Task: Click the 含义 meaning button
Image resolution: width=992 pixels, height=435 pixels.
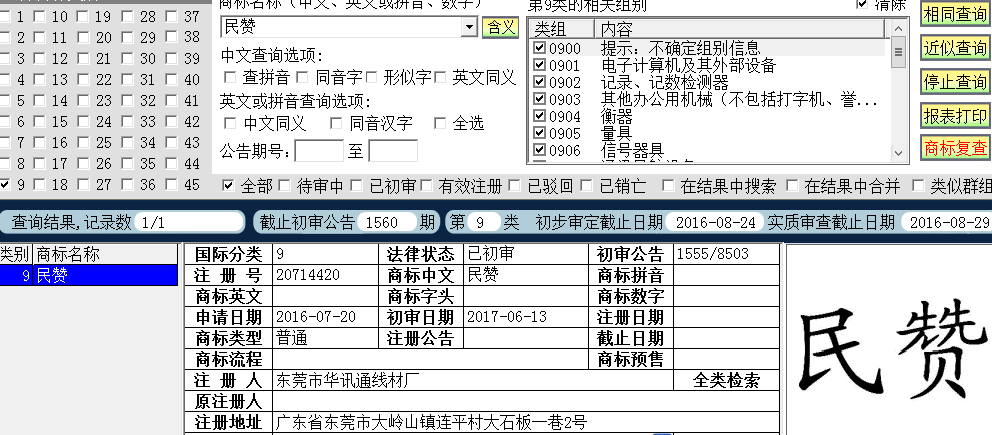Action: pos(500,27)
